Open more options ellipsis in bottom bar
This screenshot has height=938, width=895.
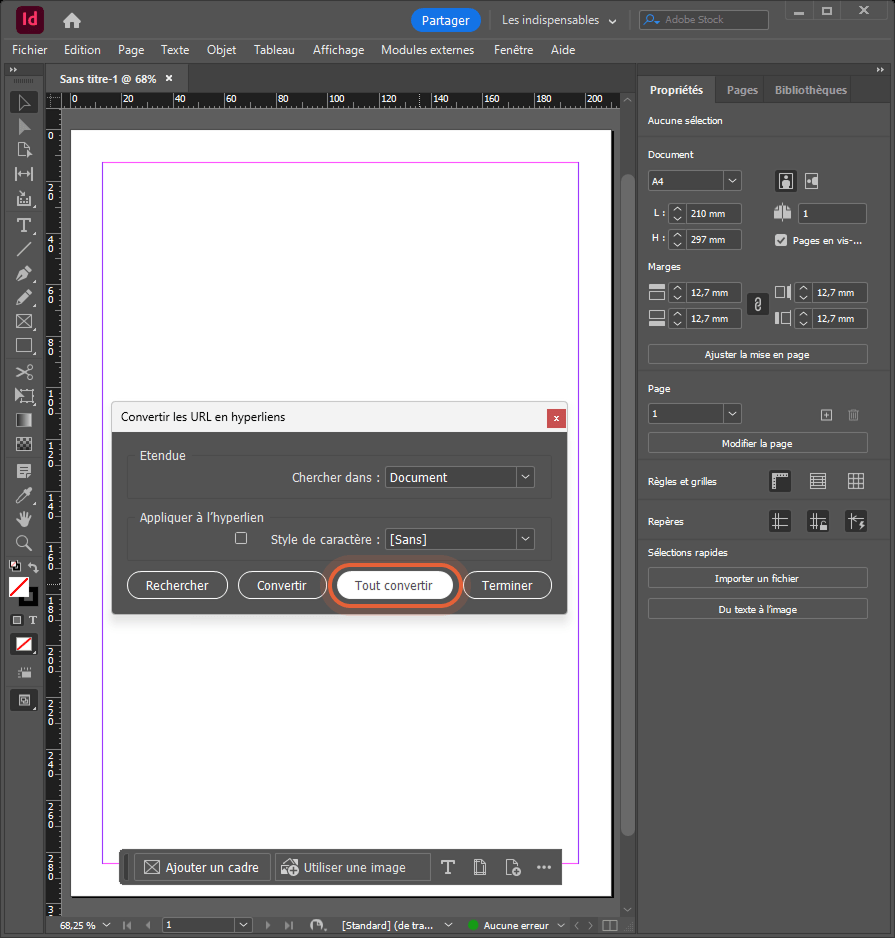pyautogui.click(x=544, y=867)
